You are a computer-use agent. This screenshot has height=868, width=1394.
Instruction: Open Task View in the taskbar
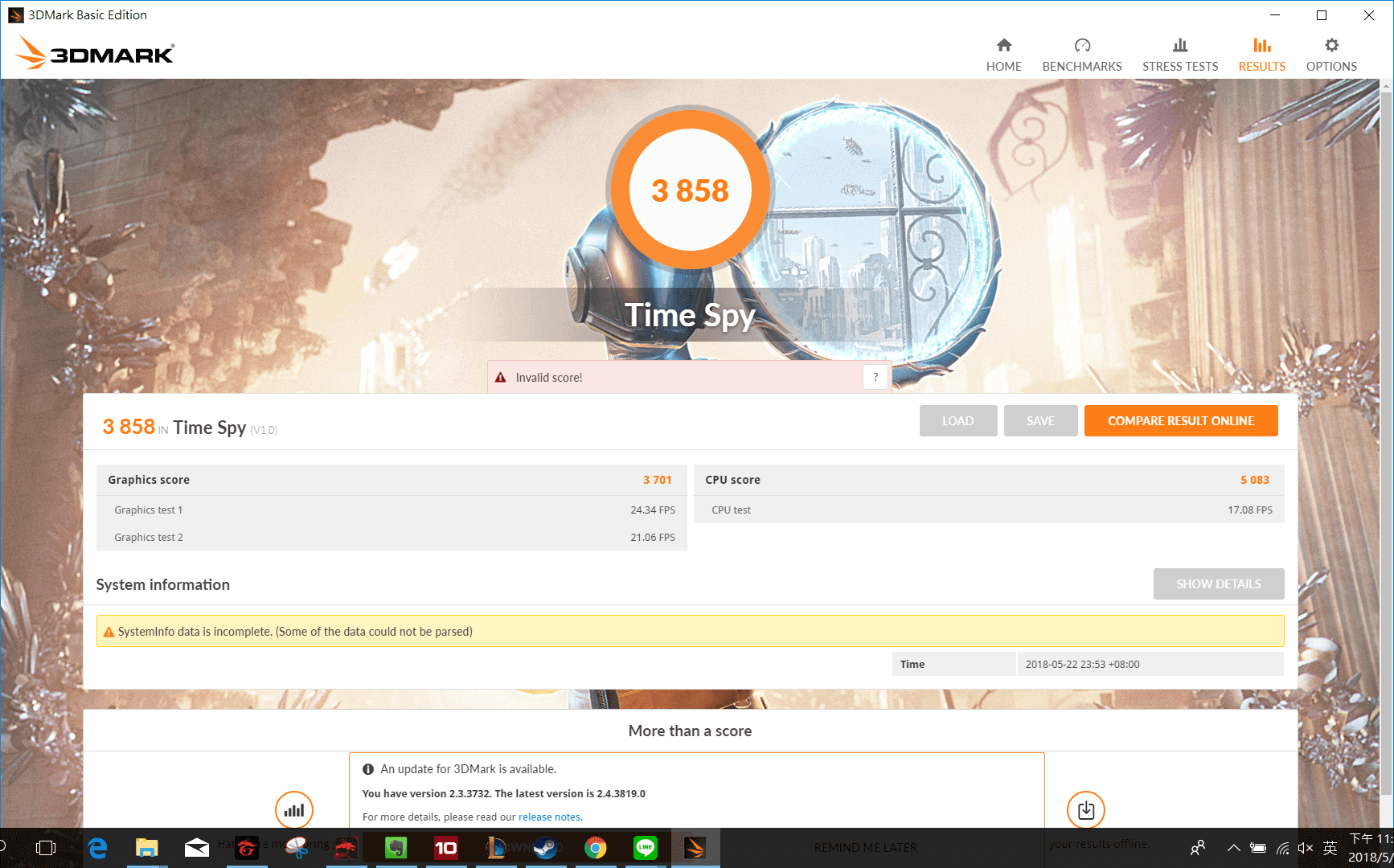(46, 848)
